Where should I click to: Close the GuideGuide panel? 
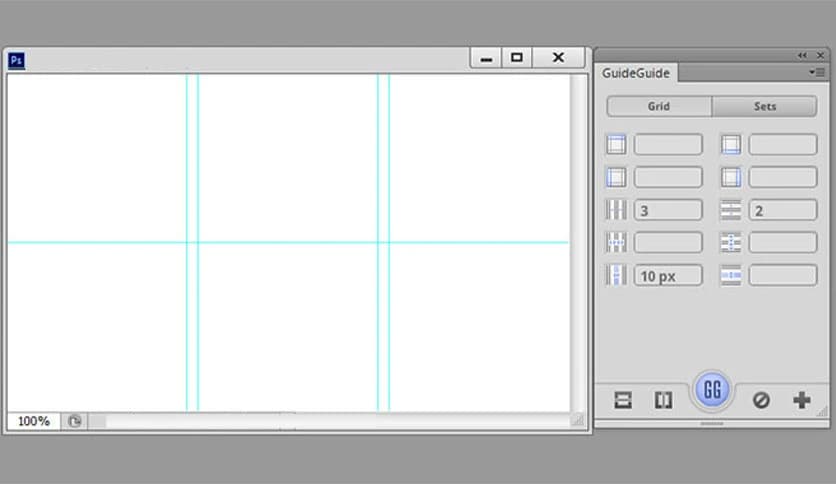click(821, 55)
